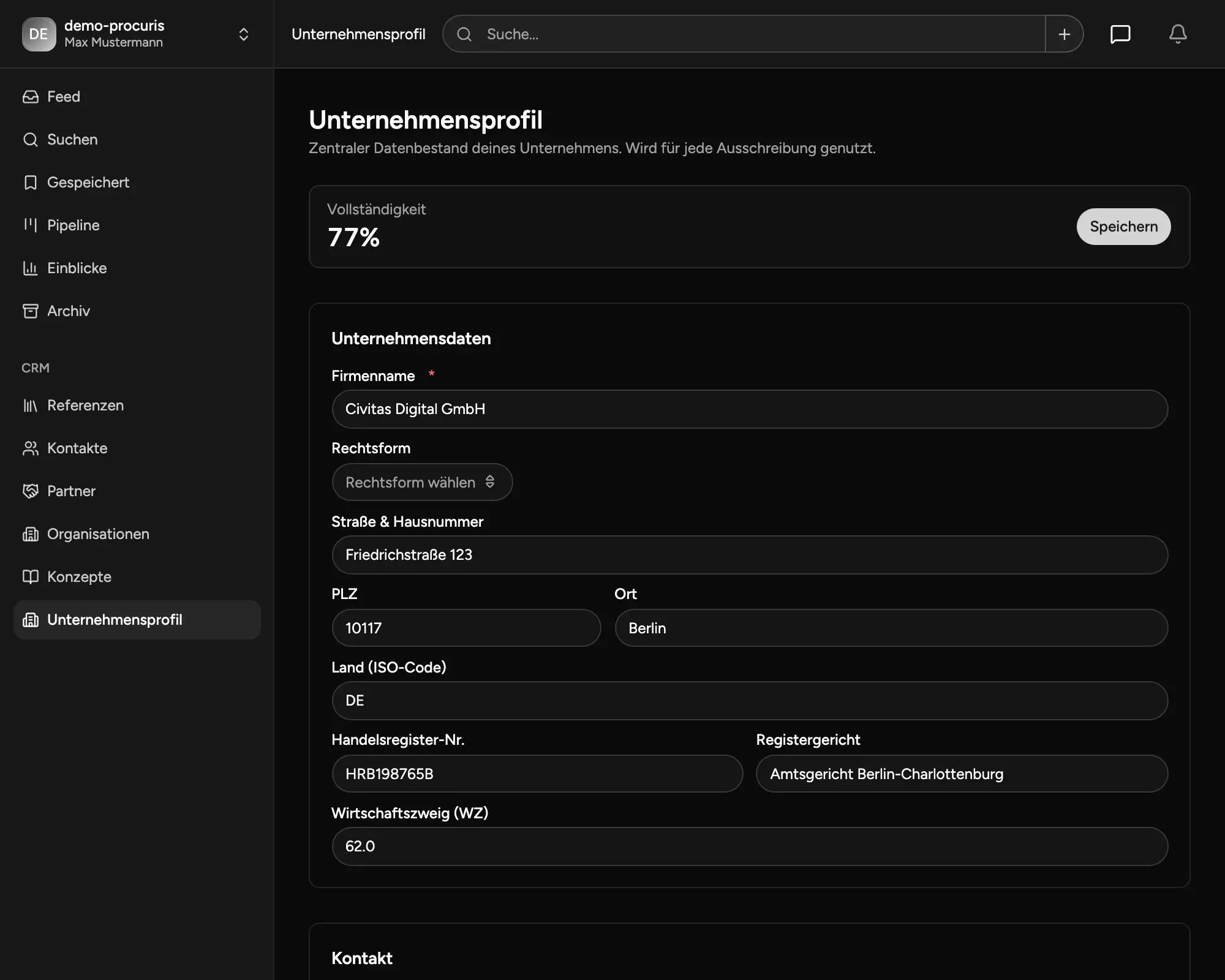1225x980 pixels.
Task: Open the notifications bell
Action: pos(1178,34)
